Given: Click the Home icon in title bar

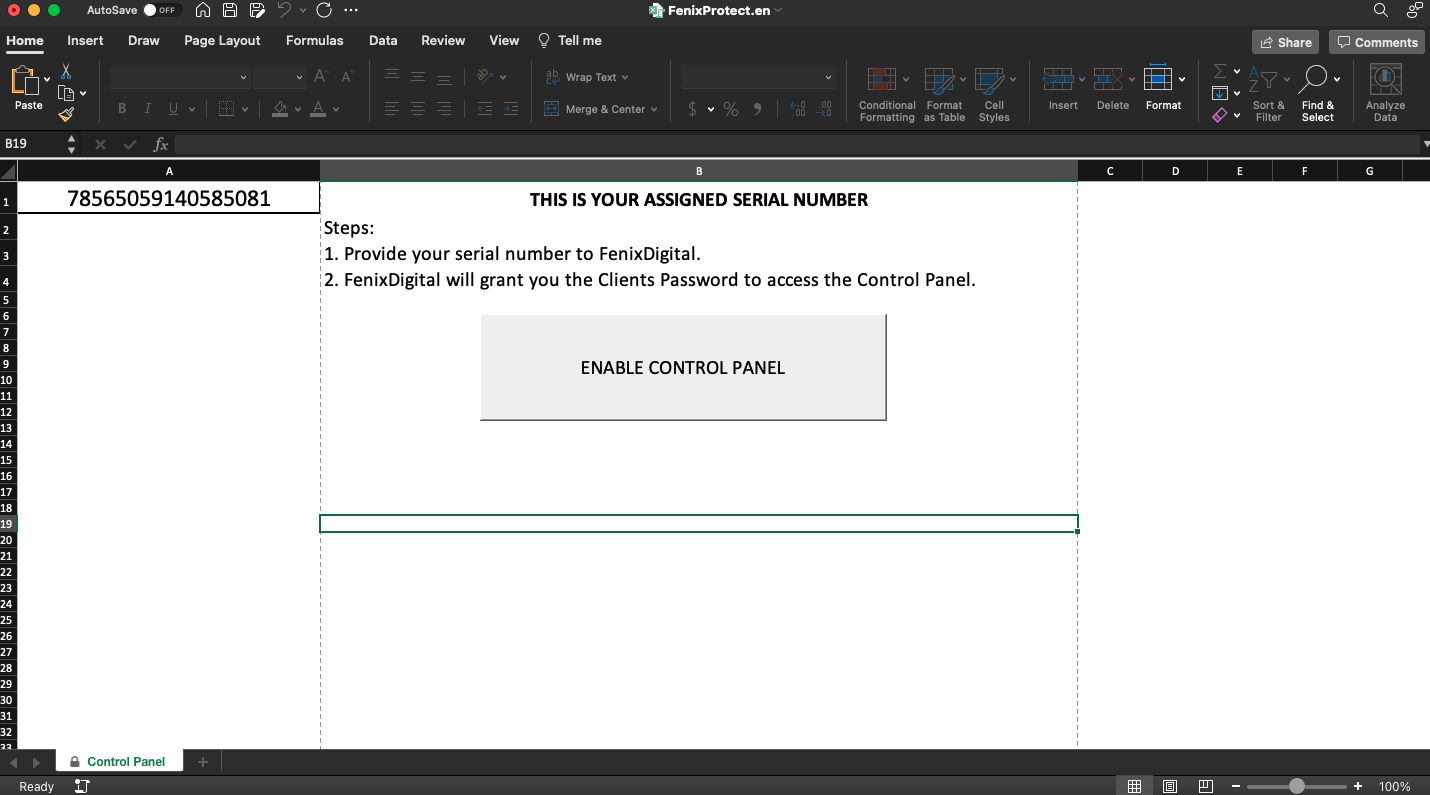Looking at the screenshot, I should pos(203,10).
